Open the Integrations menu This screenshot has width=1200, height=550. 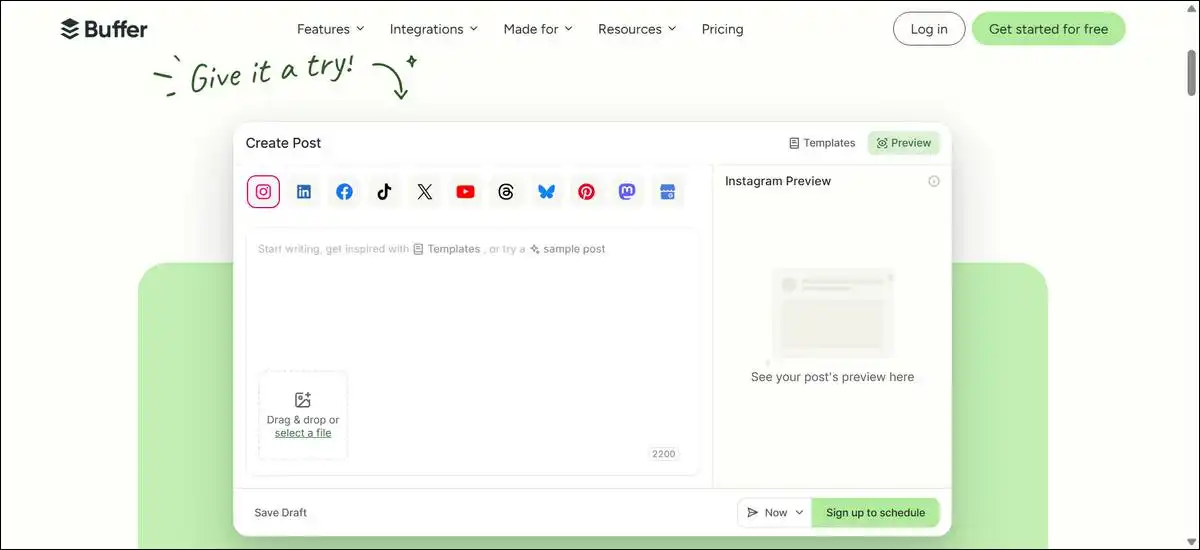click(434, 29)
